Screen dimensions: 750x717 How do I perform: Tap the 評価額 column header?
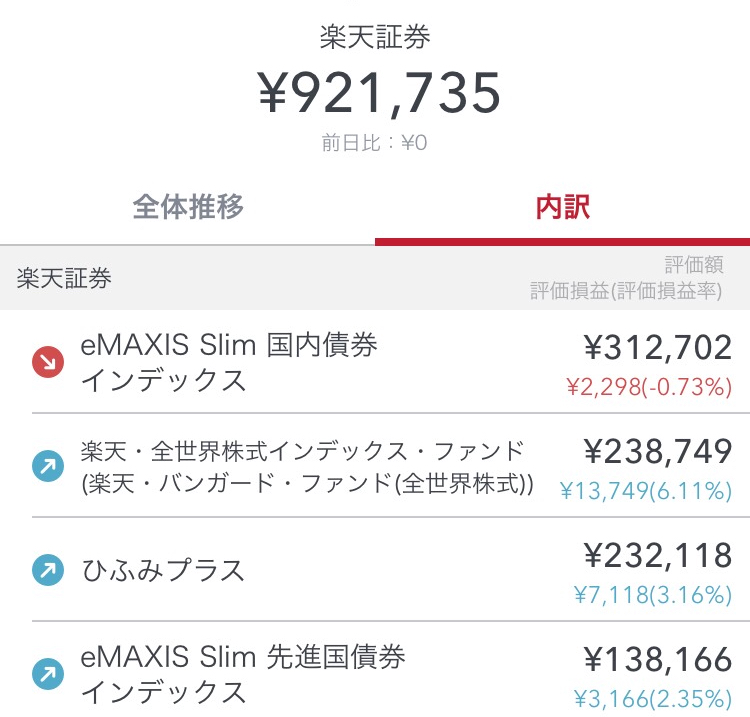tap(694, 265)
